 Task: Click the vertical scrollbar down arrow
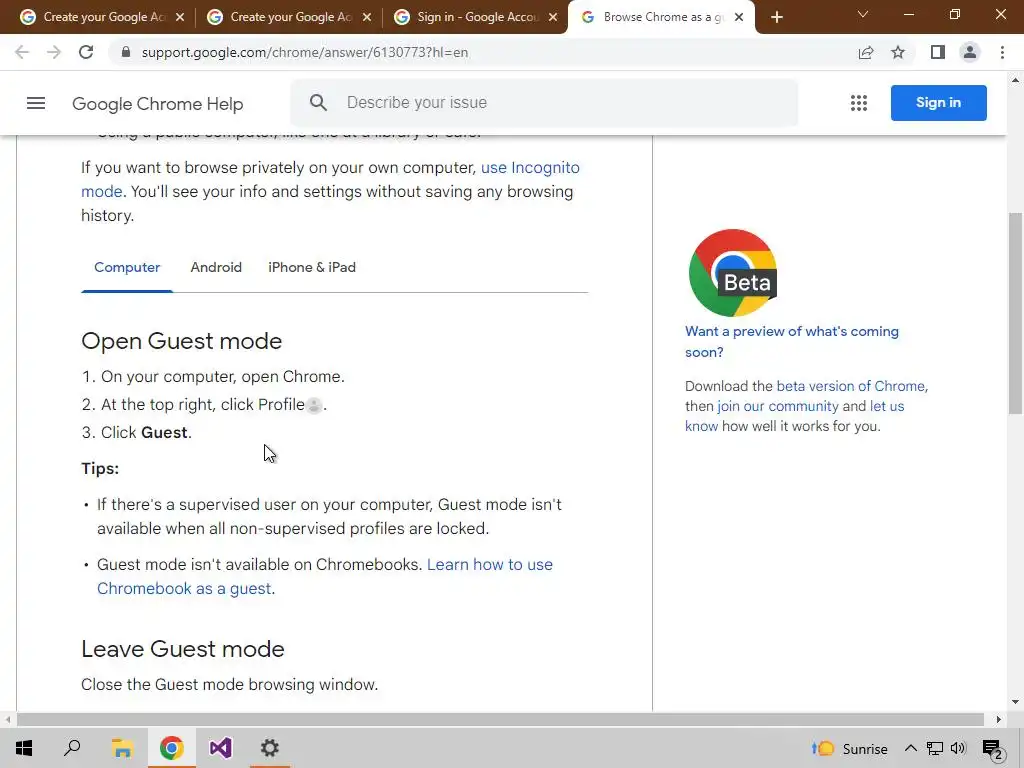coord(1015,703)
